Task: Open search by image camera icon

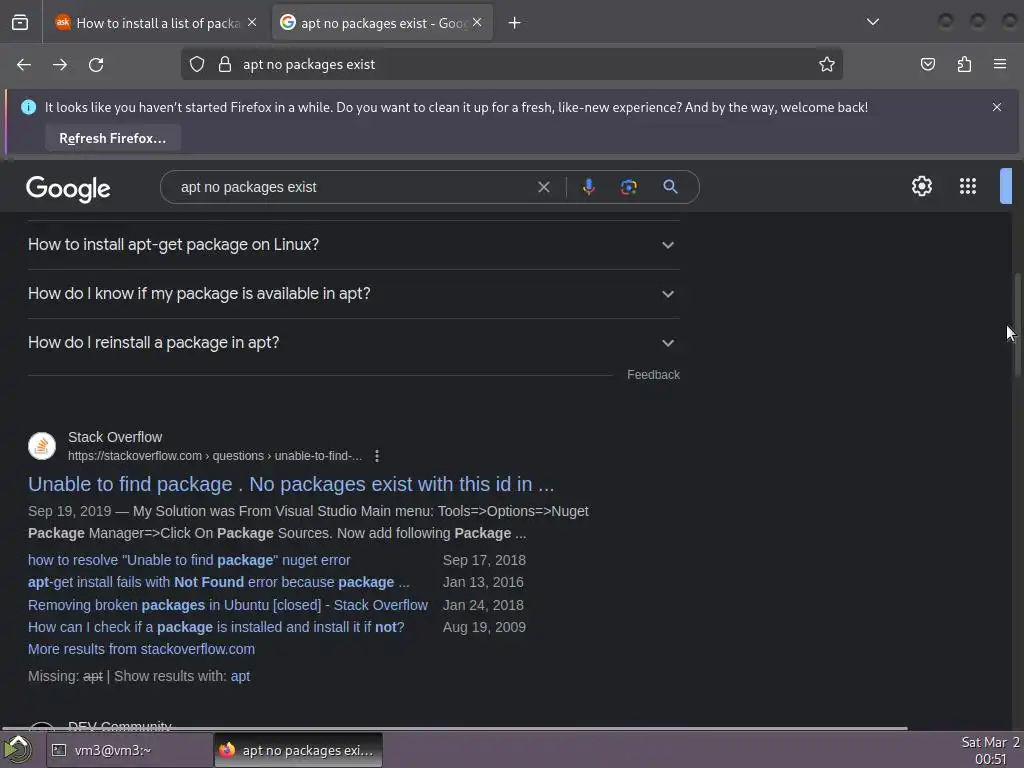Action: tap(628, 187)
